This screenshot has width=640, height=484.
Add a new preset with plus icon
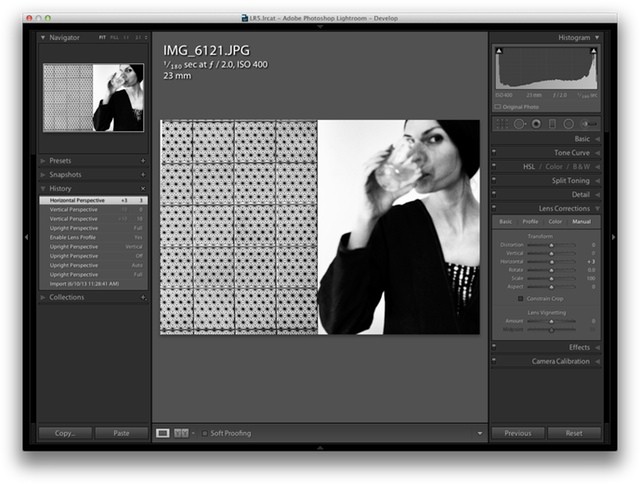[x=143, y=160]
